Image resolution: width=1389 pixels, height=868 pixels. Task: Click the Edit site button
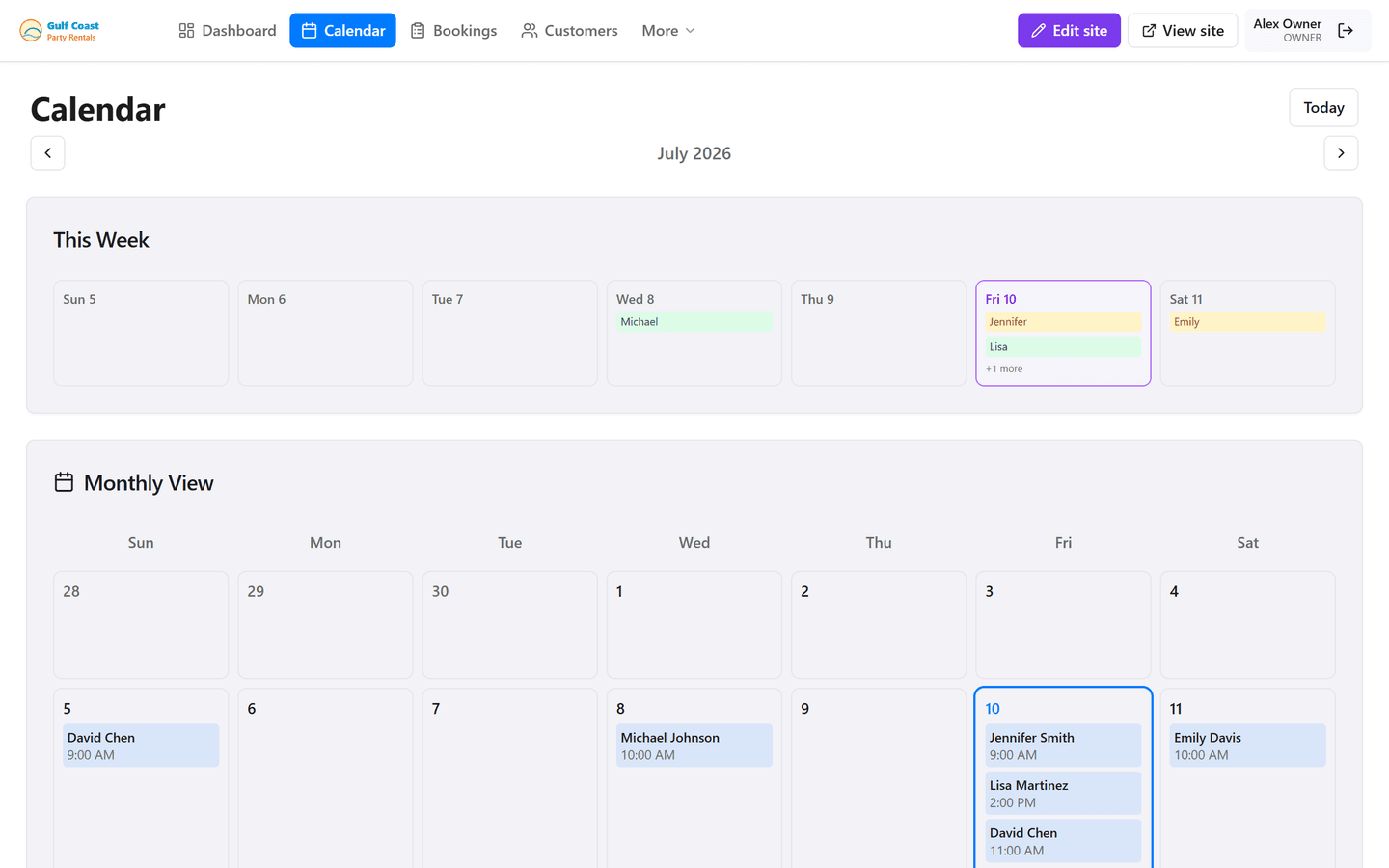click(x=1069, y=31)
